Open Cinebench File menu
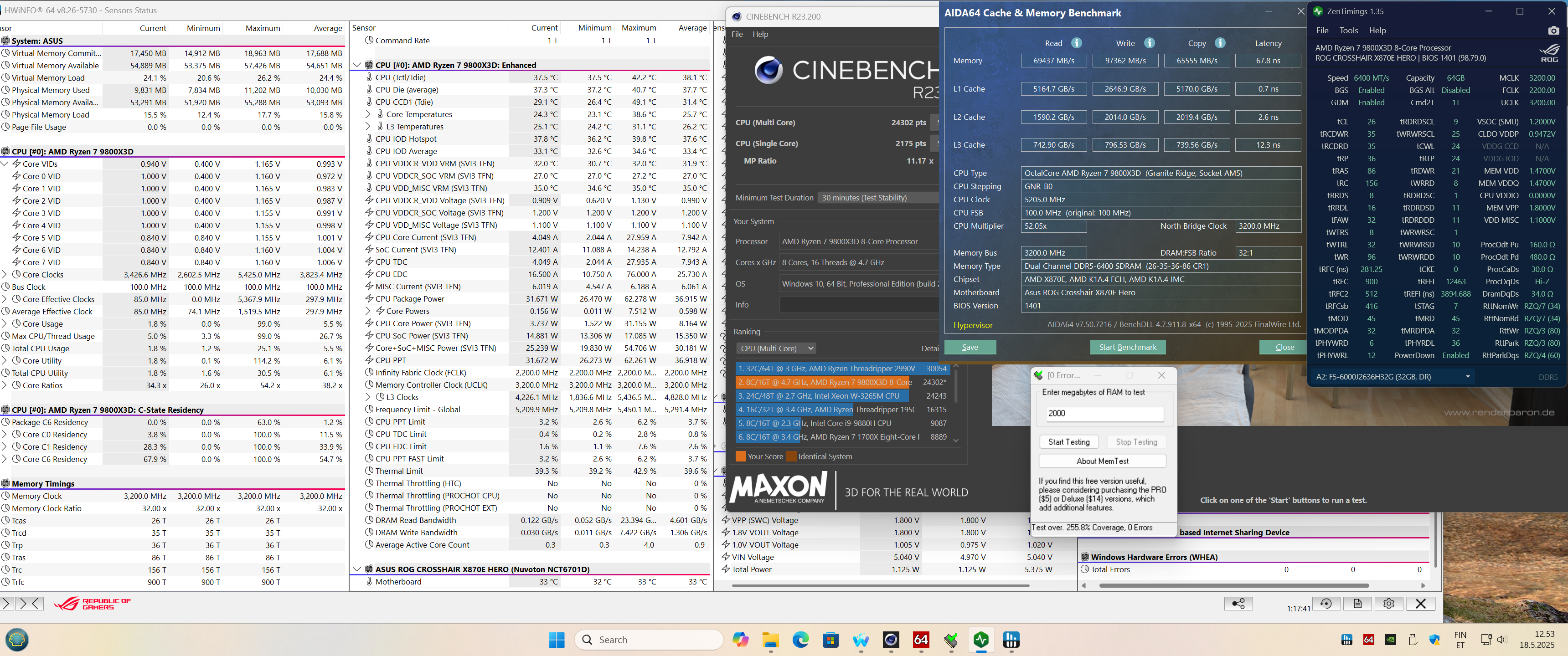The width and height of the screenshot is (1568, 656). 737,34
